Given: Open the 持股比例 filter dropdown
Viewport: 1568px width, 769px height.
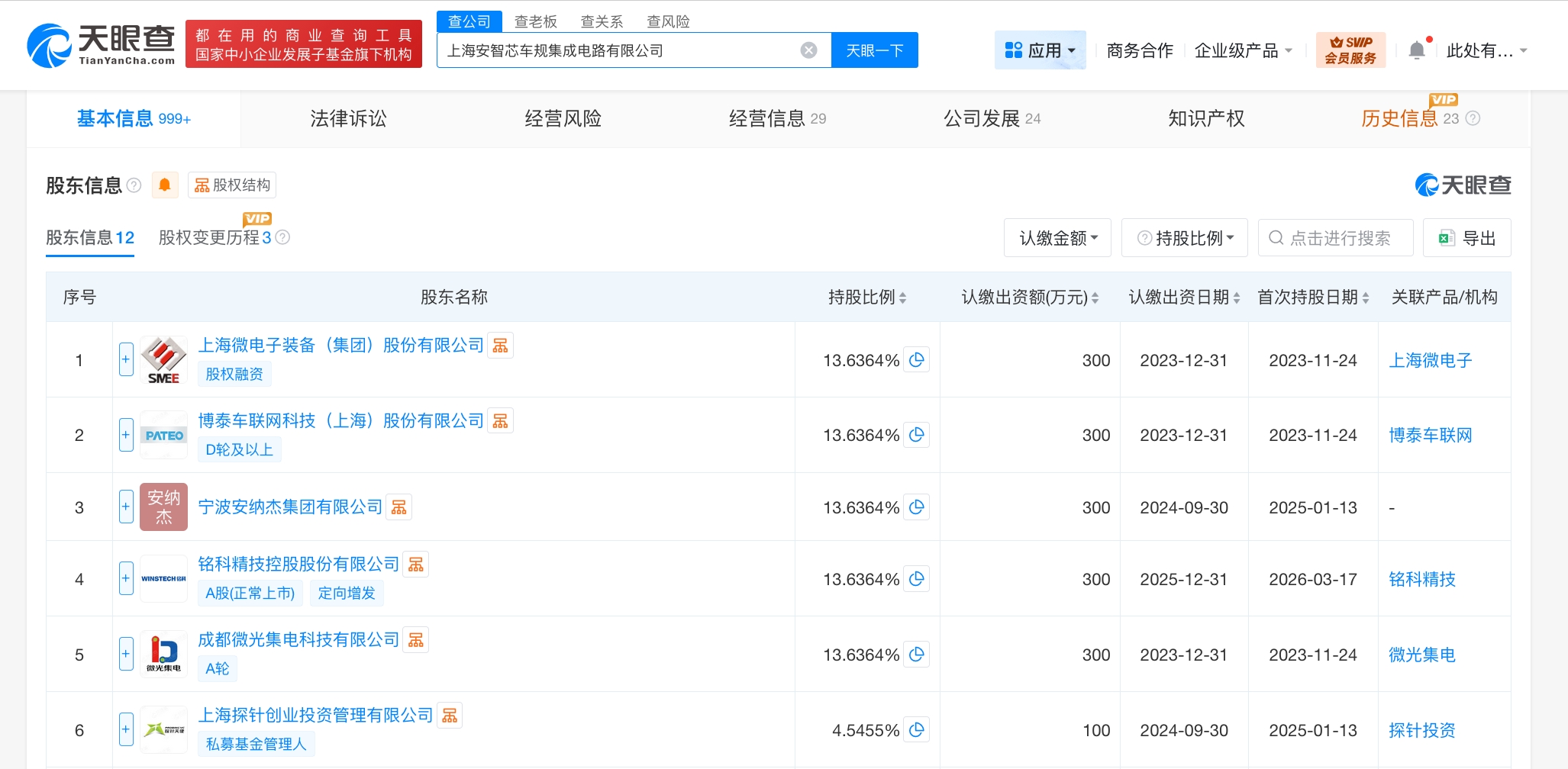Looking at the screenshot, I should coord(1185,238).
